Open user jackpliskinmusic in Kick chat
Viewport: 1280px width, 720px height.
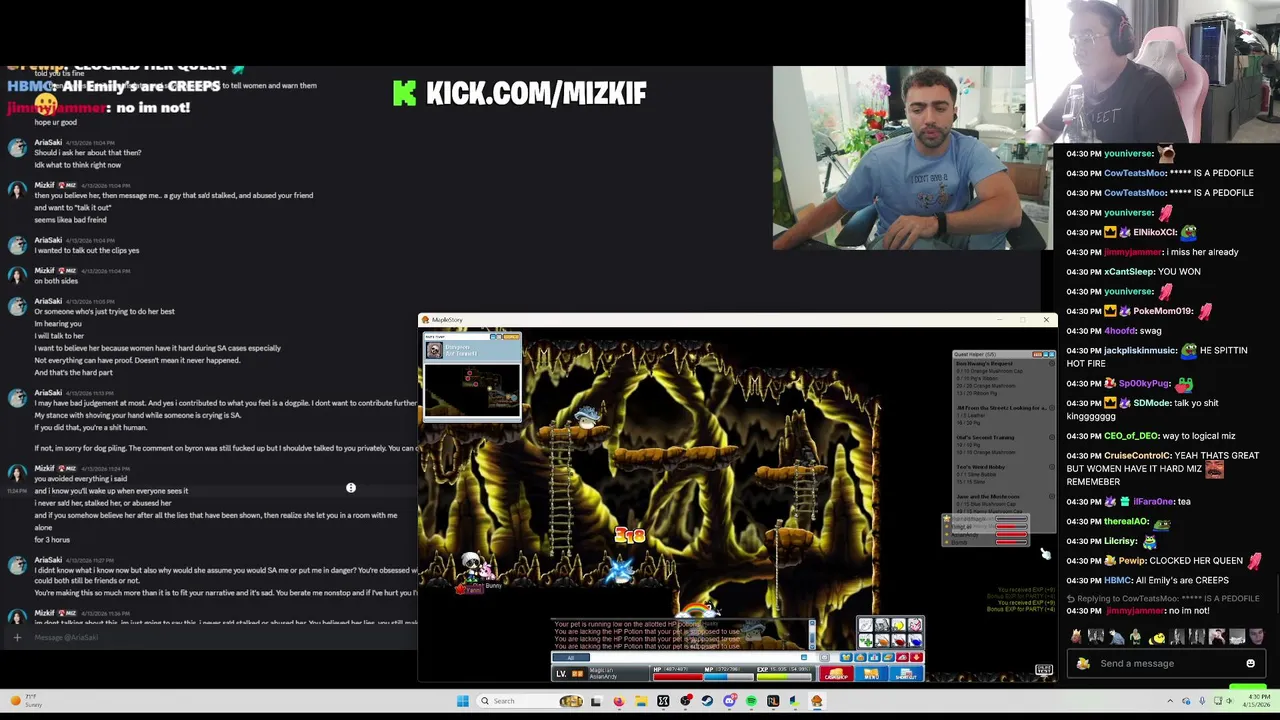click(1141, 351)
